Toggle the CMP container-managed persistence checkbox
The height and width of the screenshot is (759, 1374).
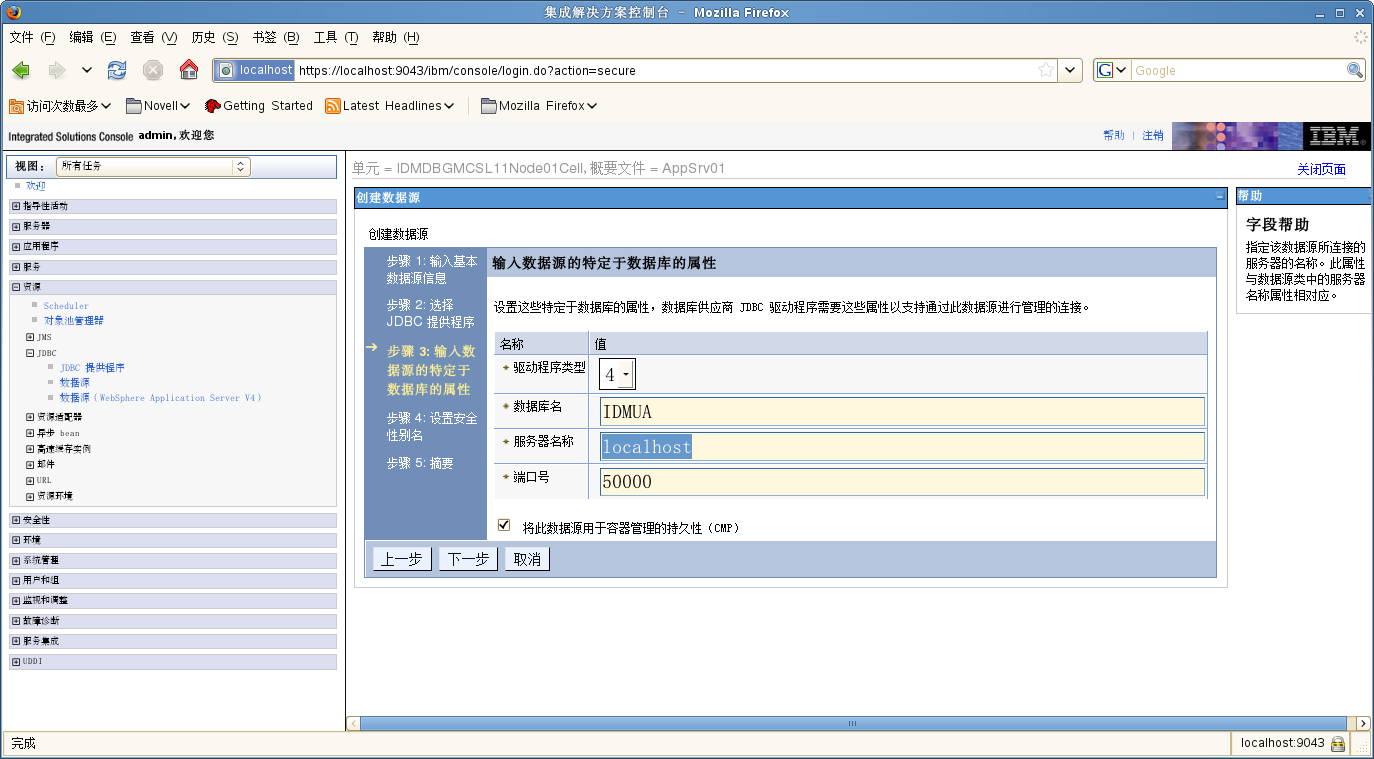(504, 525)
